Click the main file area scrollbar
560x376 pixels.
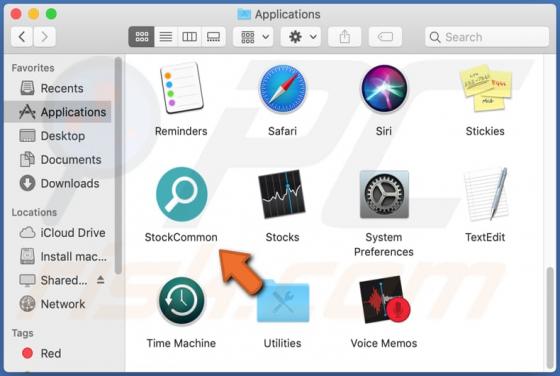pos(550,318)
